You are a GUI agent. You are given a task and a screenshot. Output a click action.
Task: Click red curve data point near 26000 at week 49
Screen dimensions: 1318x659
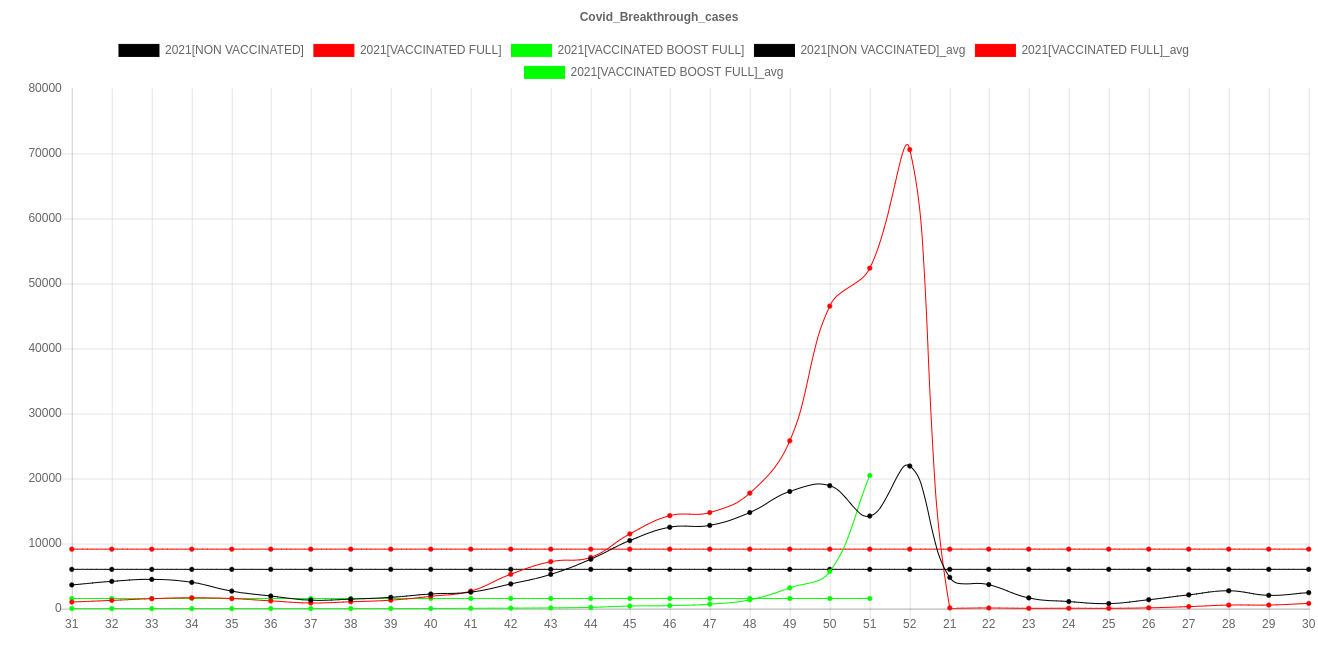click(789, 440)
